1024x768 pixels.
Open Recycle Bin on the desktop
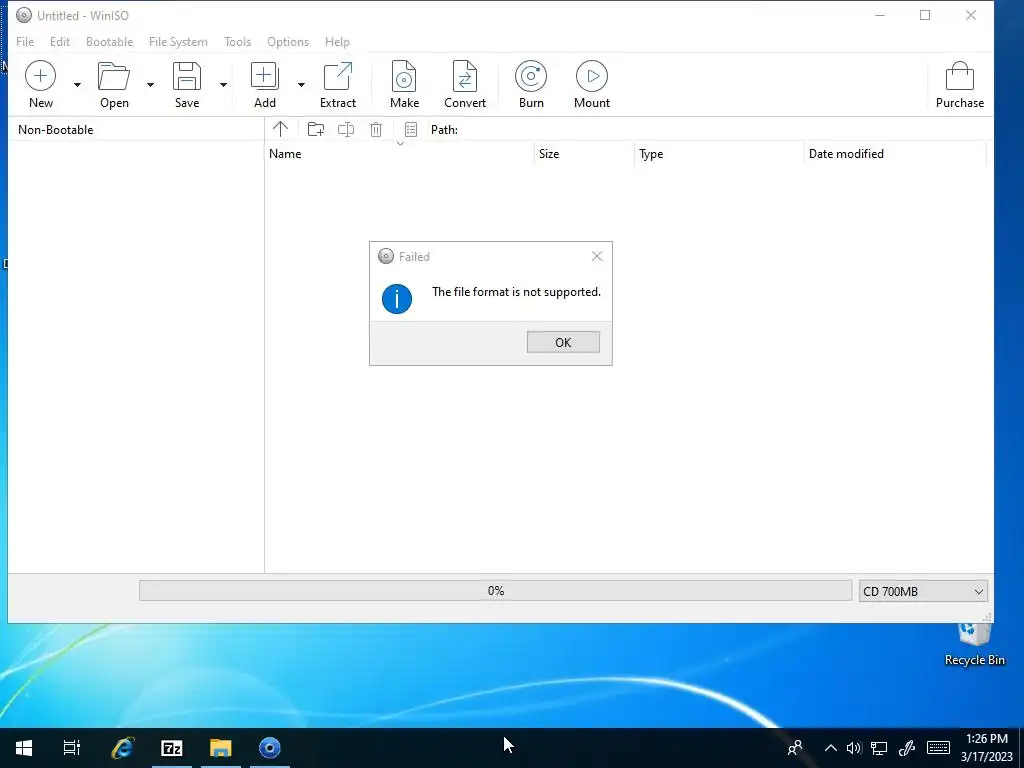974,645
